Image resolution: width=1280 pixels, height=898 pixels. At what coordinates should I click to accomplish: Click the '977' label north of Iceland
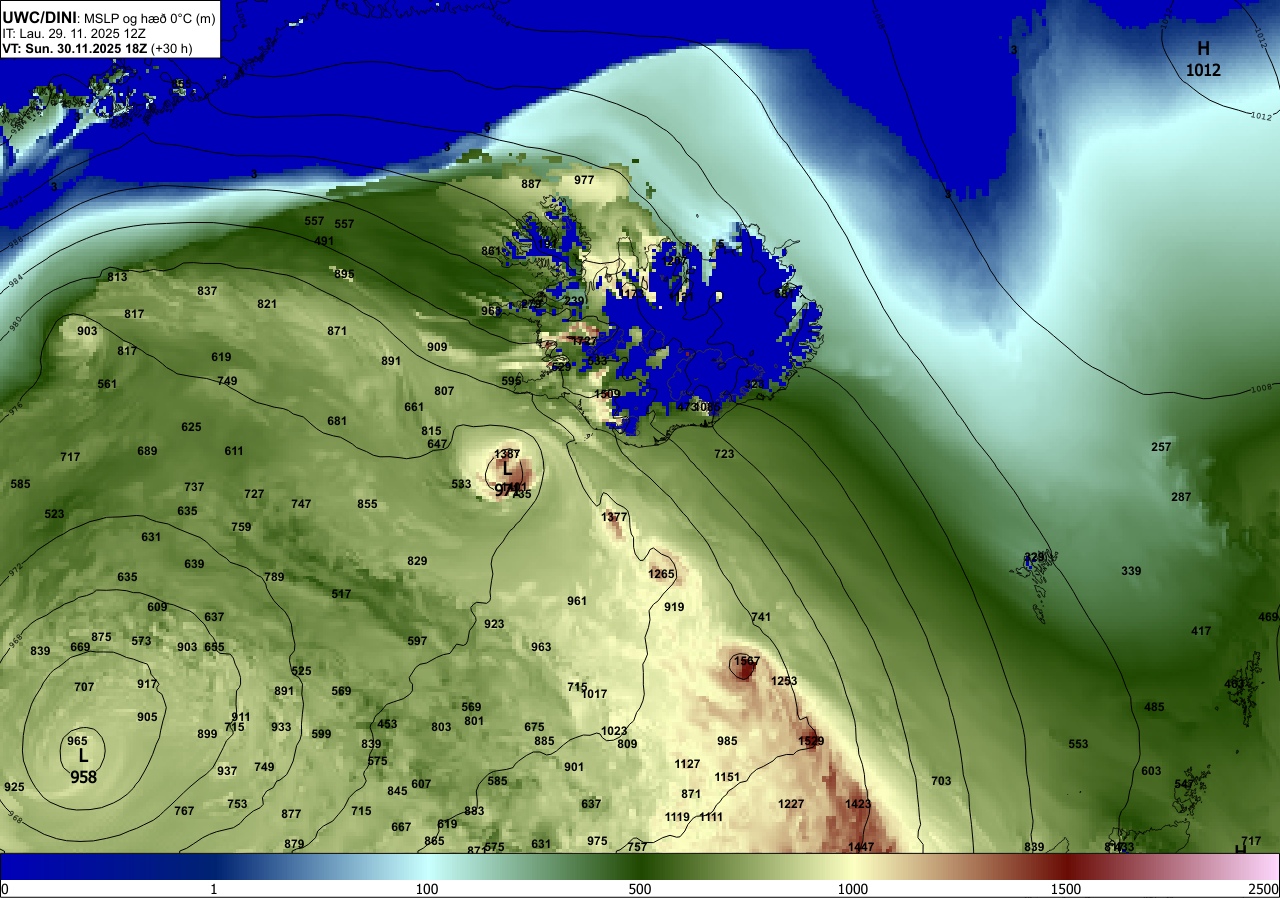point(584,180)
